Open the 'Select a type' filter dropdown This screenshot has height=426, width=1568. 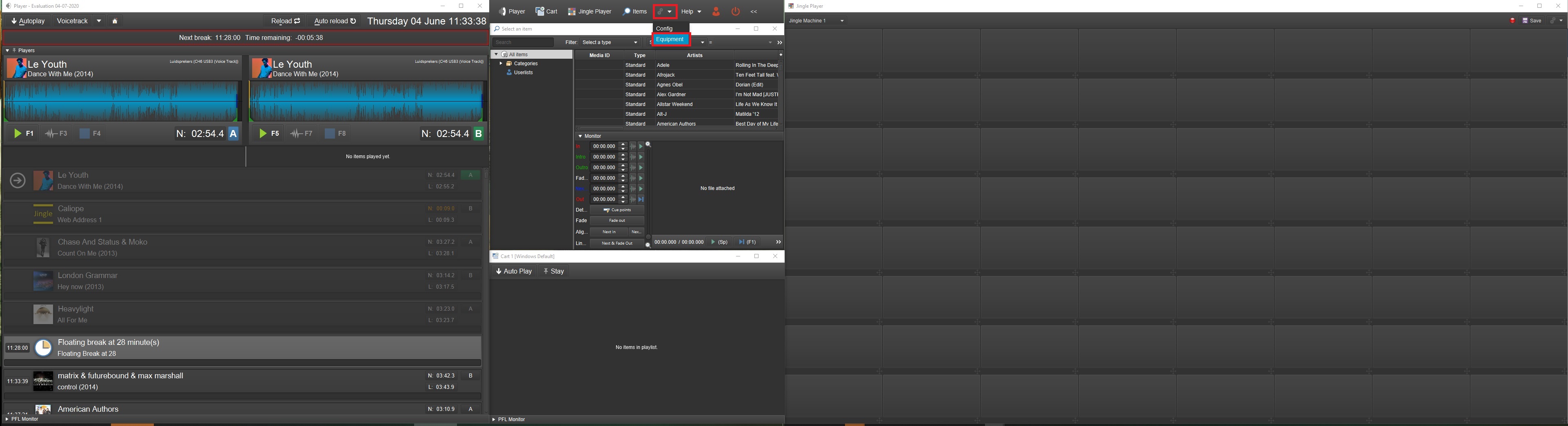(610, 42)
